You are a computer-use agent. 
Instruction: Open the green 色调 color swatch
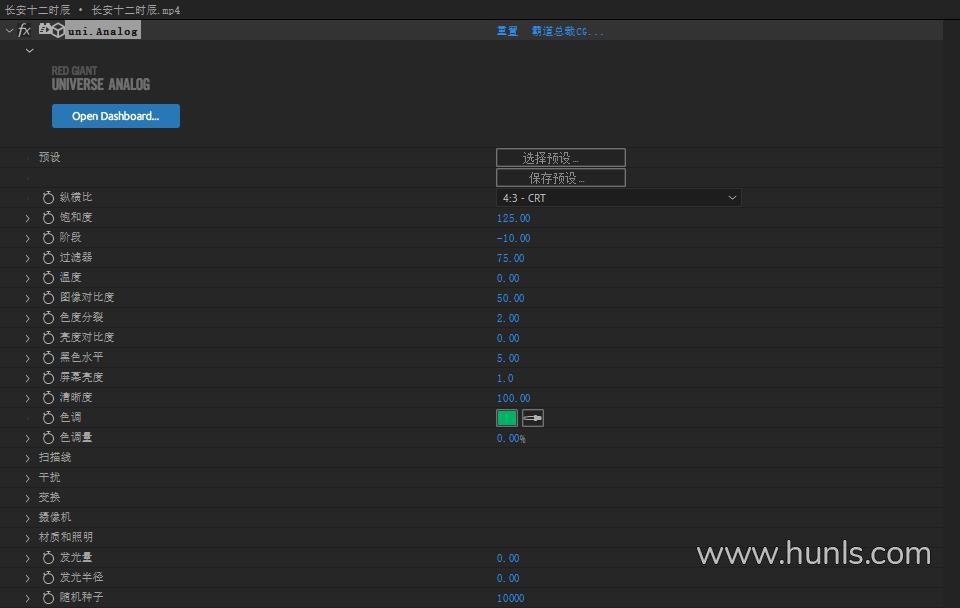point(507,418)
